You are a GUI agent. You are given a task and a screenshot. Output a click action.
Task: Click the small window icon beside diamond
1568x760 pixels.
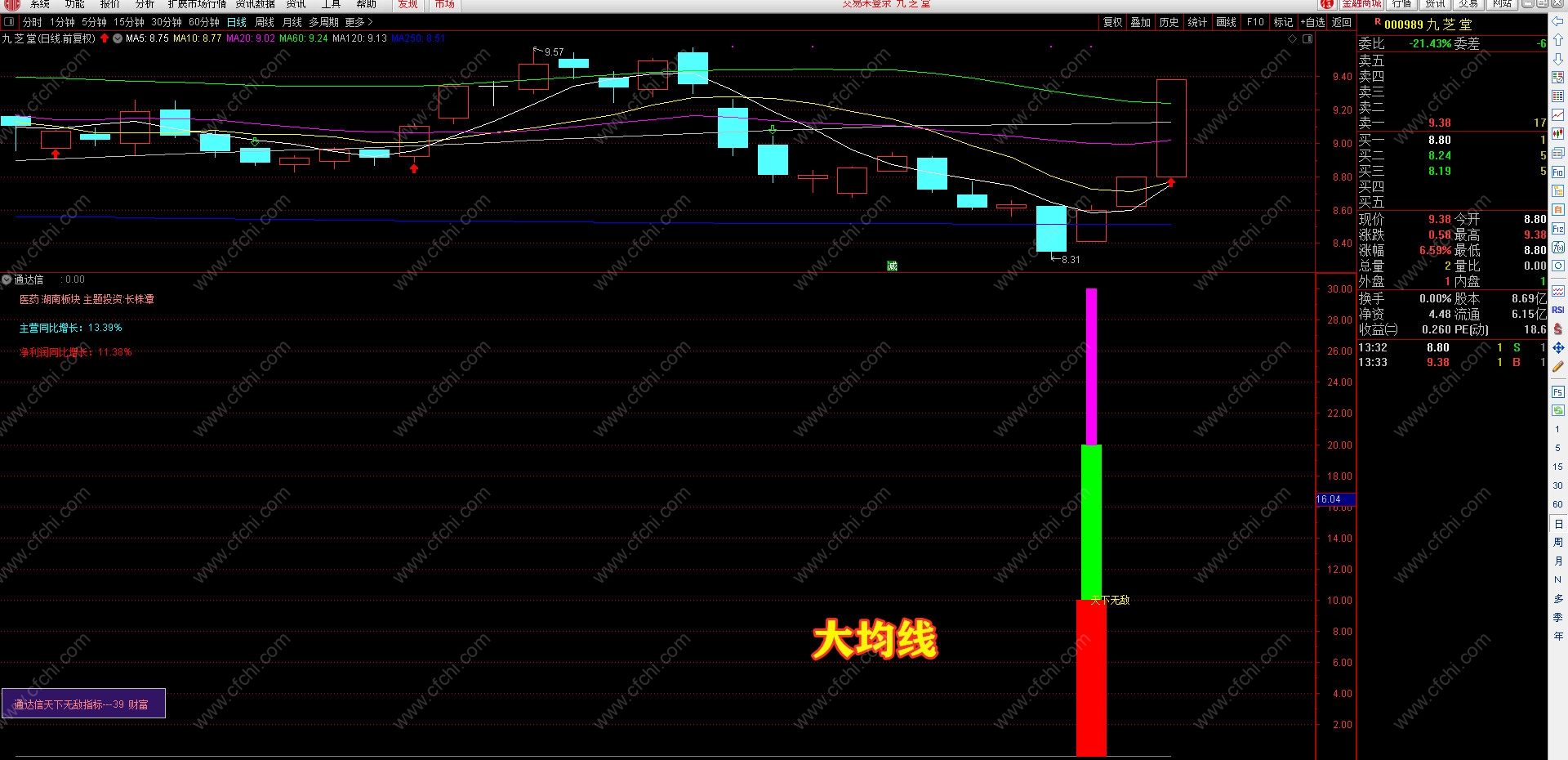point(1307,38)
